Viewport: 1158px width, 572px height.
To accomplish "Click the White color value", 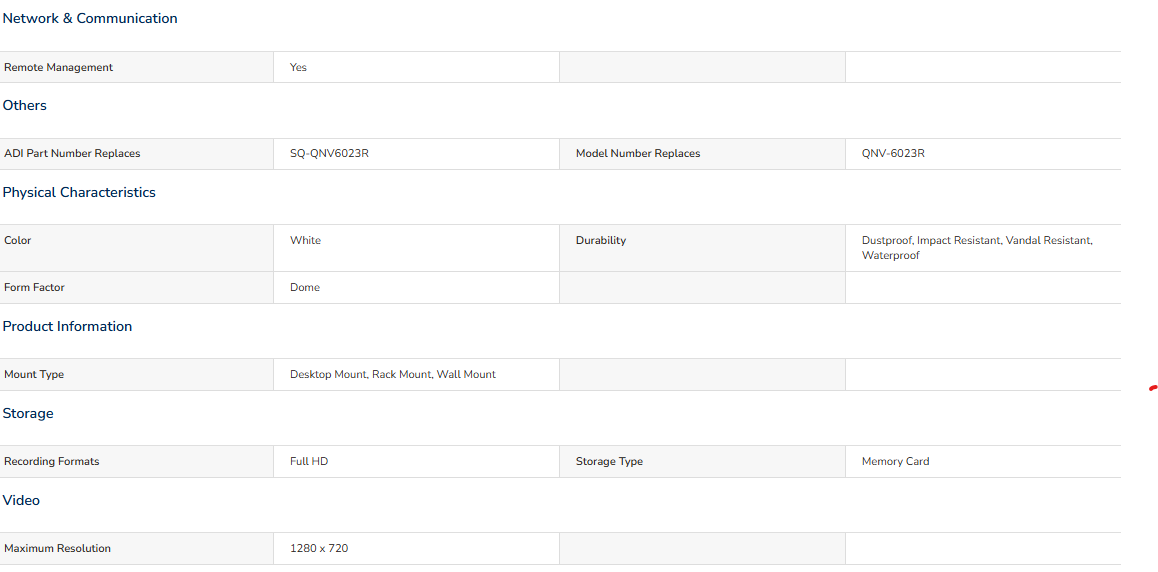I will [x=305, y=240].
